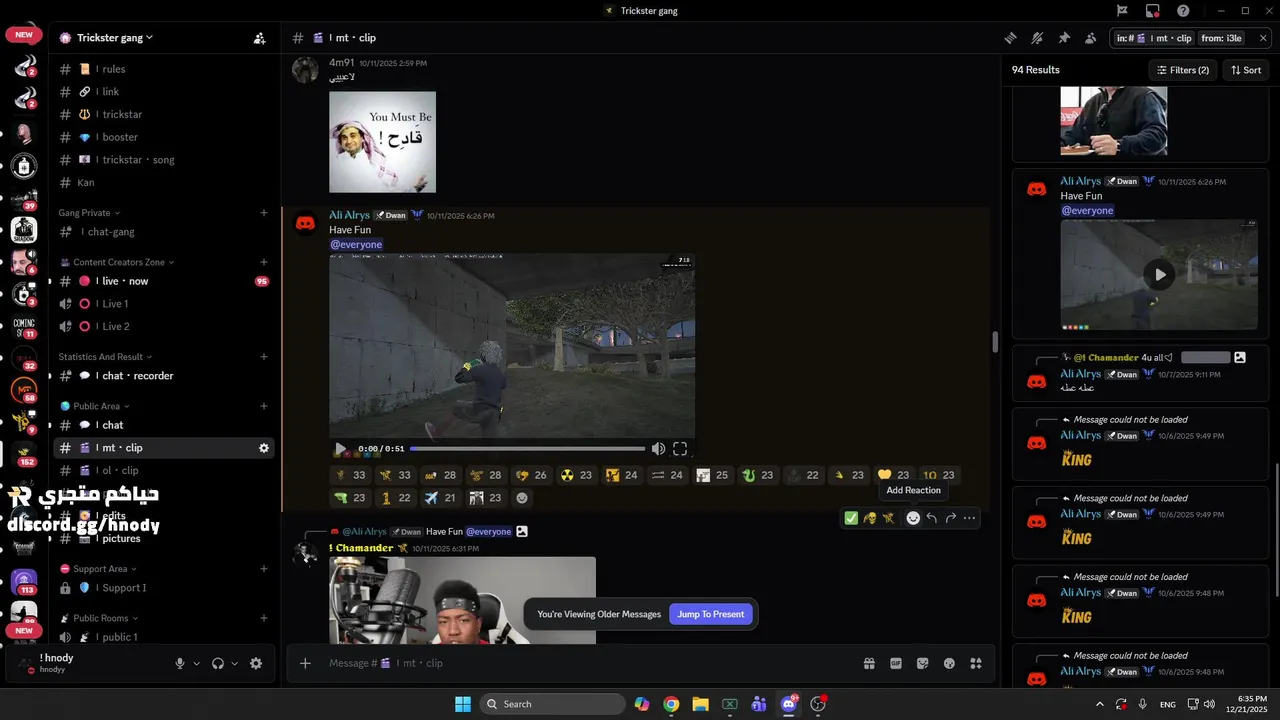Open the sticker picker

(x=923, y=663)
